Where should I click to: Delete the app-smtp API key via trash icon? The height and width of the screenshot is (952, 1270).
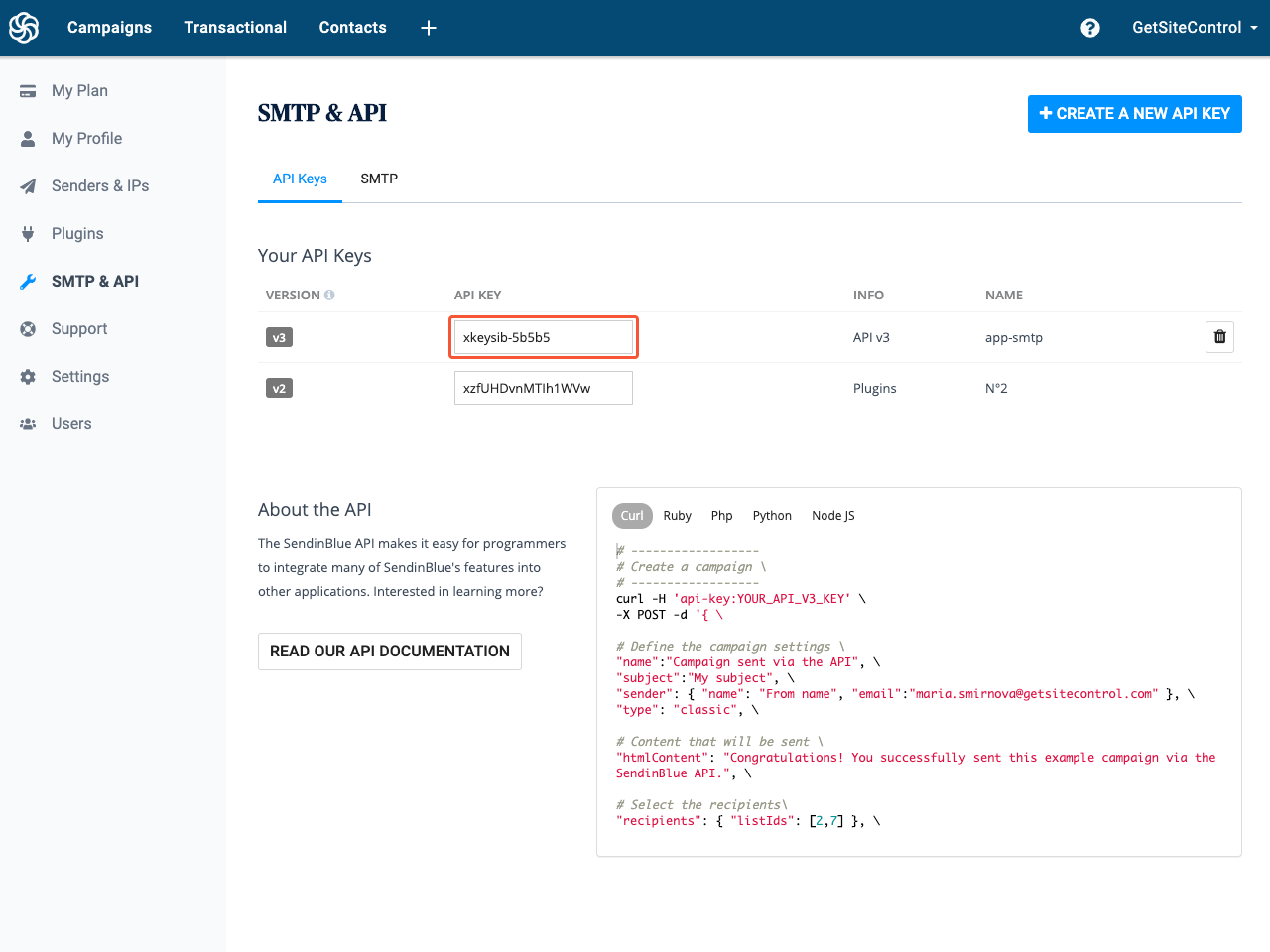point(1219,337)
